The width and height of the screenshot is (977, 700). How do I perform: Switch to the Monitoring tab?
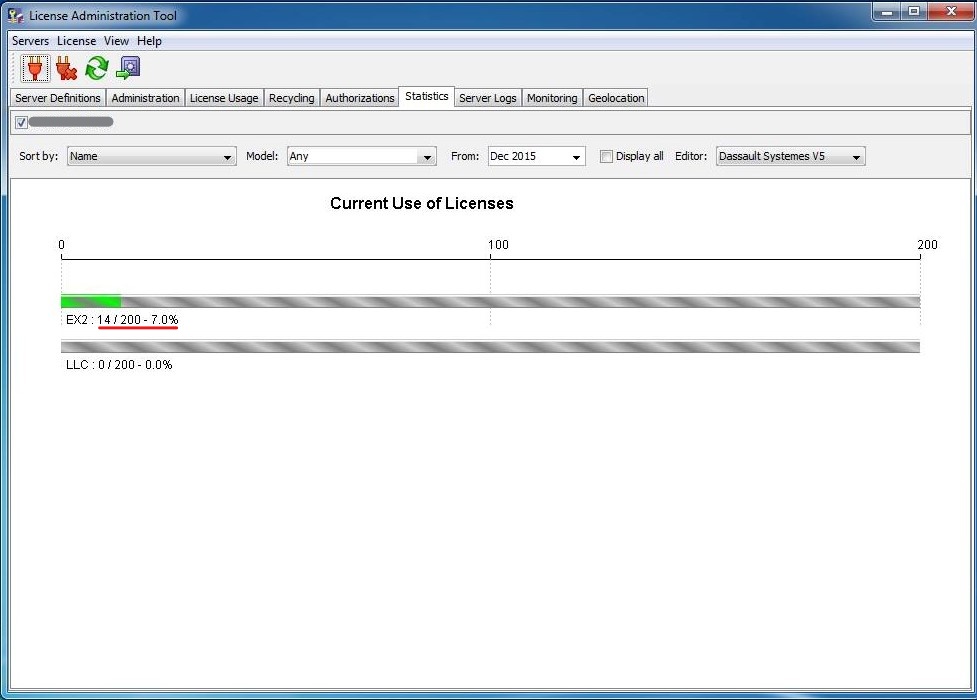552,97
